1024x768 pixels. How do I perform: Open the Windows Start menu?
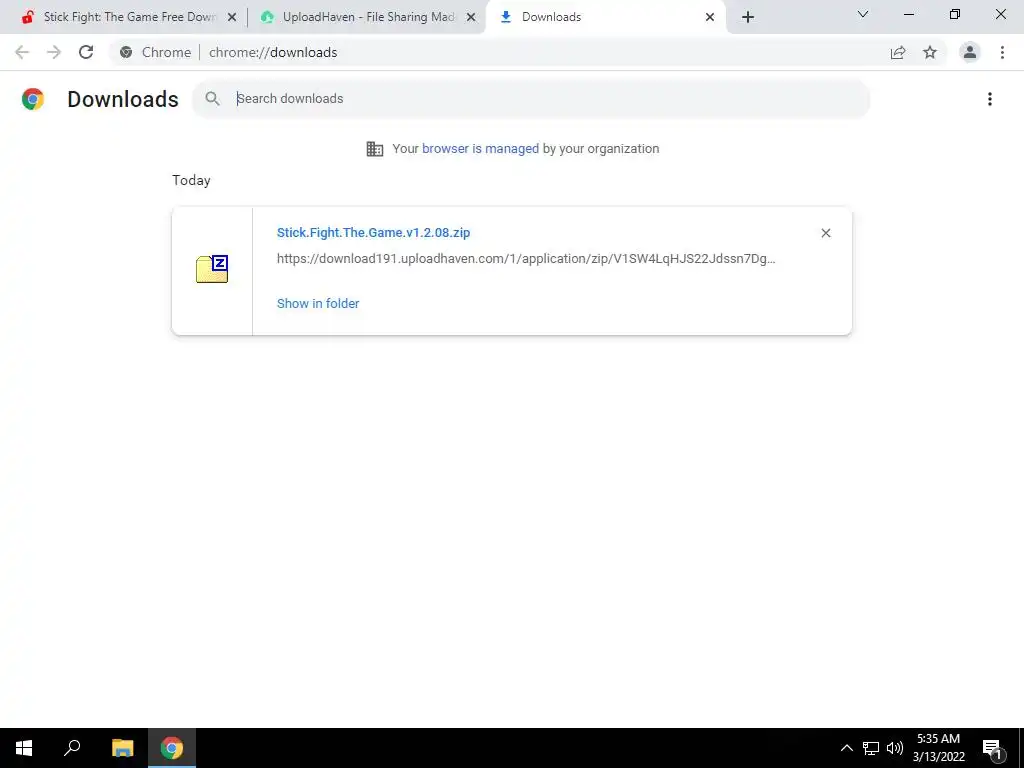pos(24,748)
